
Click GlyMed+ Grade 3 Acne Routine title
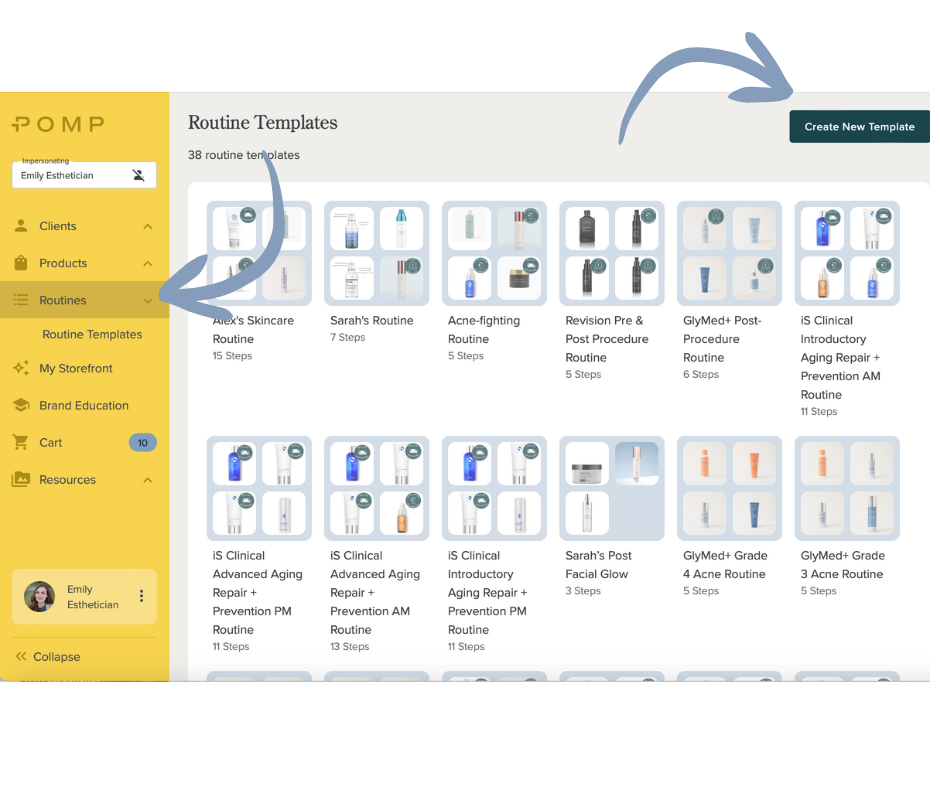point(843,564)
